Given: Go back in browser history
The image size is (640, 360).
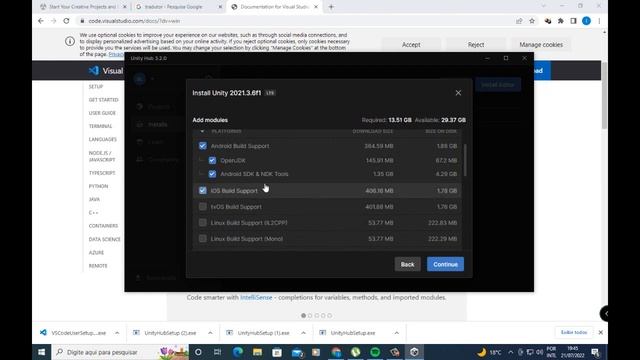Looking at the screenshot, I should pyautogui.click(x=40, y=21).
